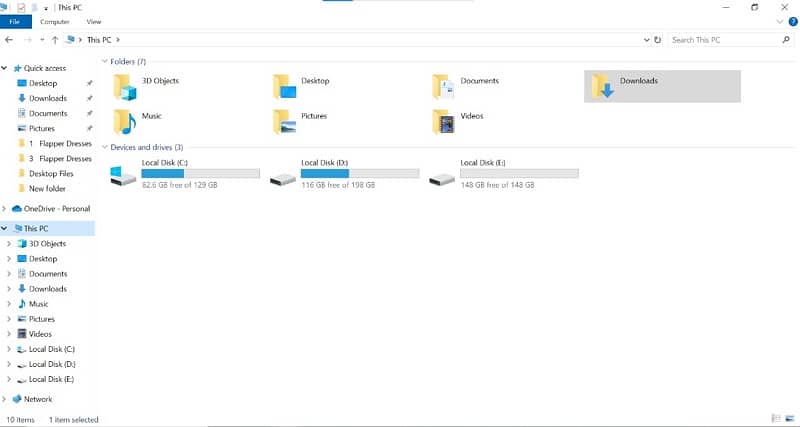This screenshot has height=427, width=800.
Task: Open the Music folder icon
Action: click(124, 122)
